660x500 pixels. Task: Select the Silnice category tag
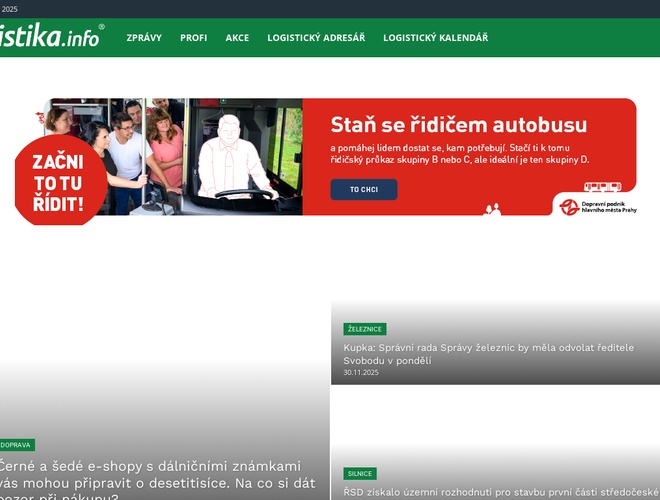coord(360,473)
